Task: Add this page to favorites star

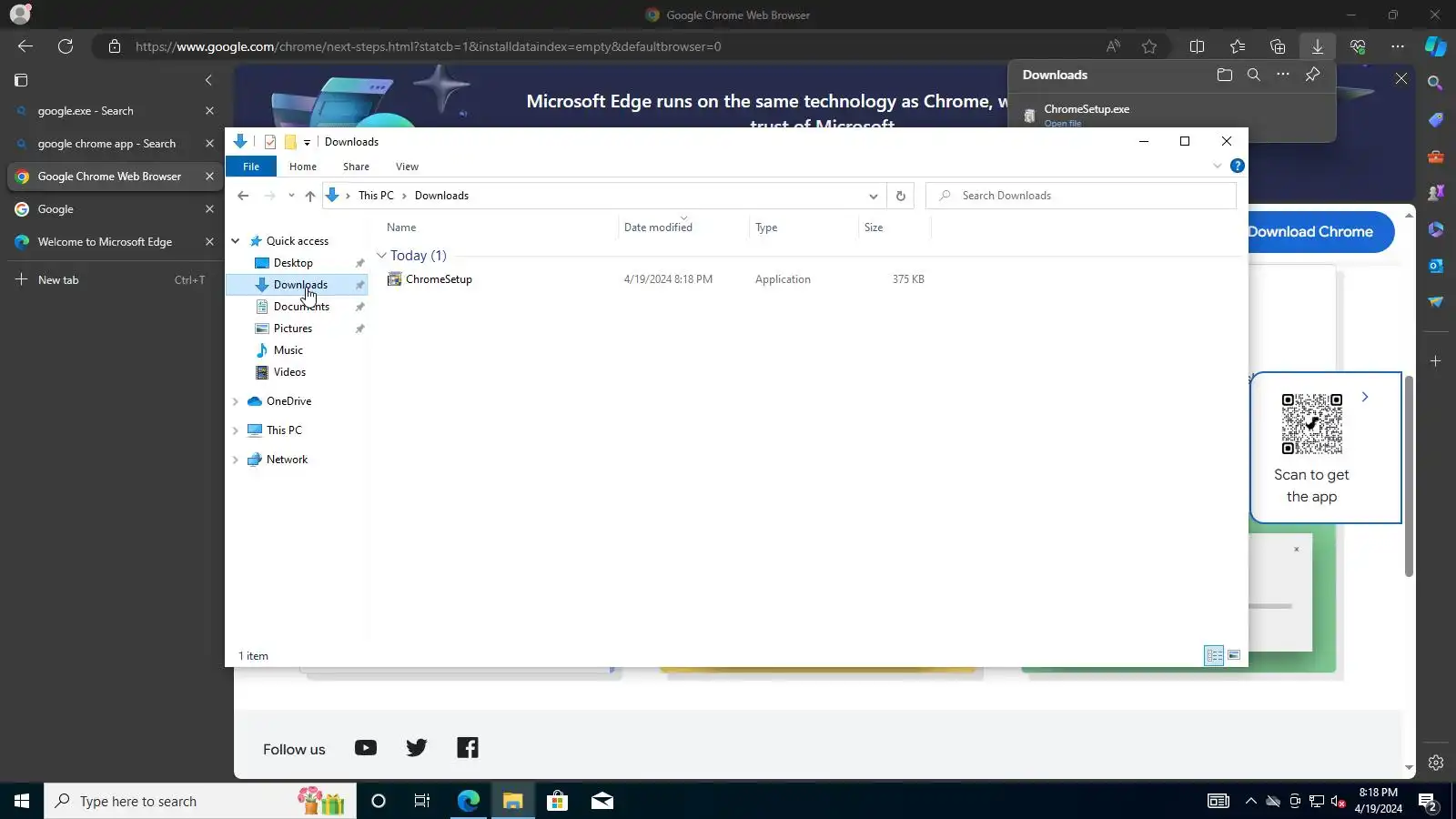Action: (x=1149, y=46)
